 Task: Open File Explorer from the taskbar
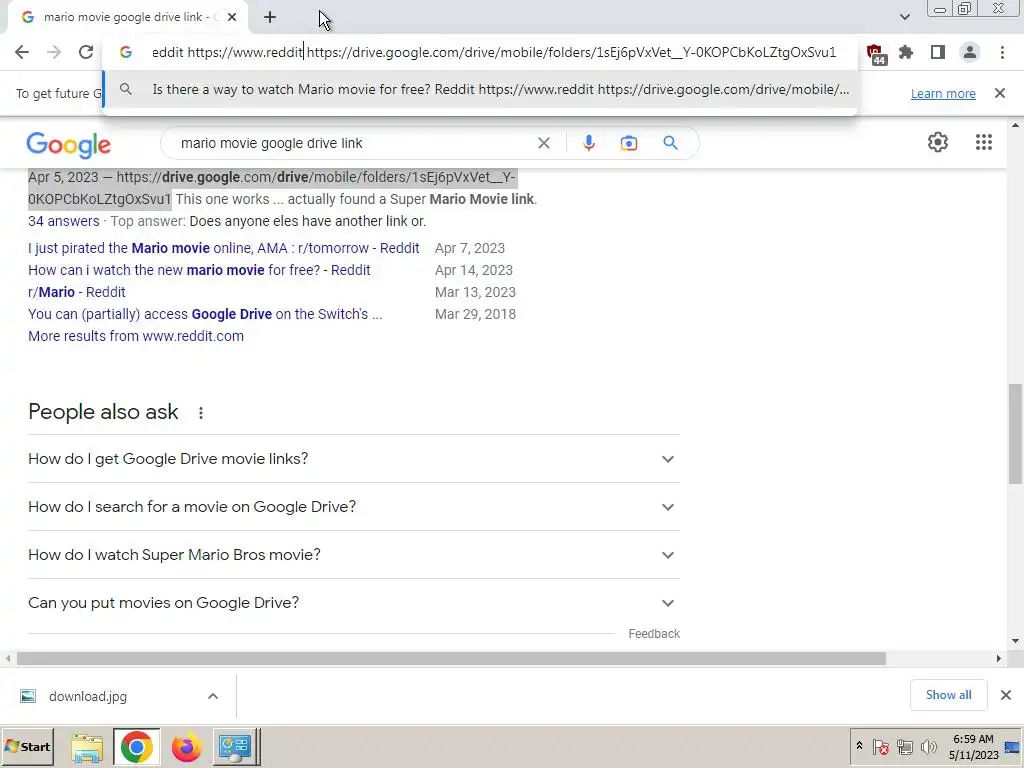point(87,748)
